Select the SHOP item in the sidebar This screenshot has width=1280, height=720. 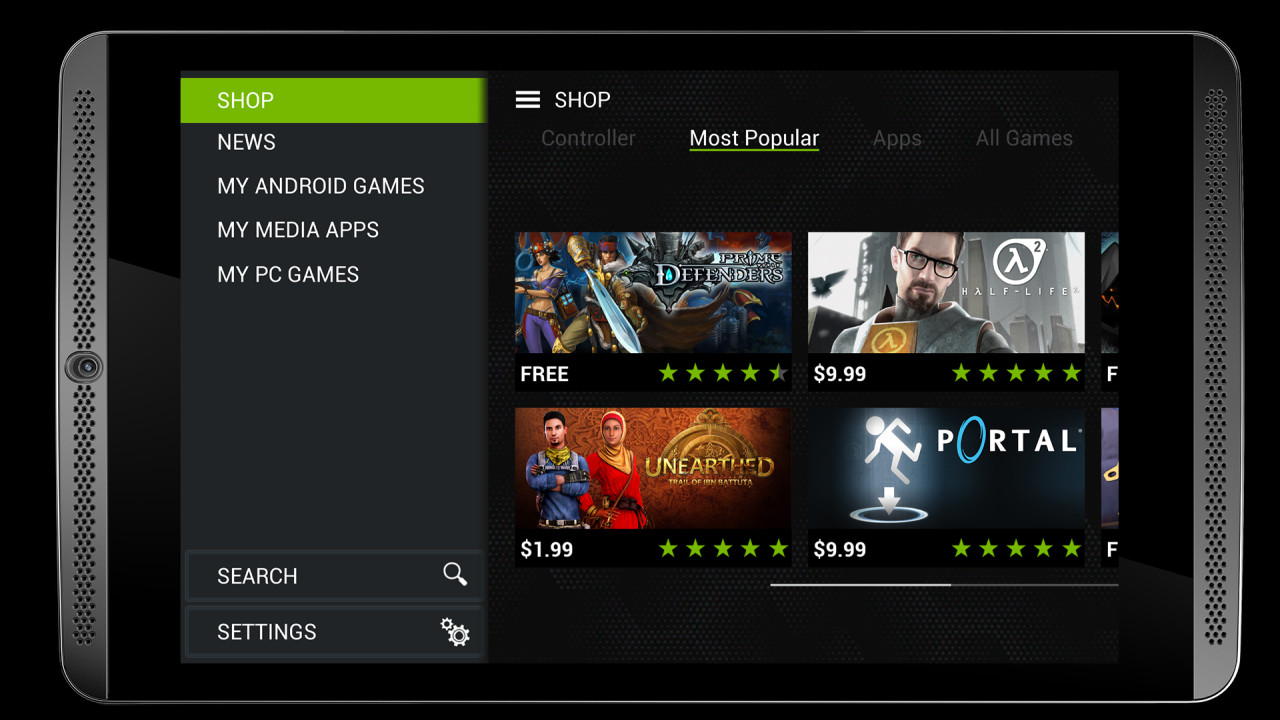pos(333,100)
